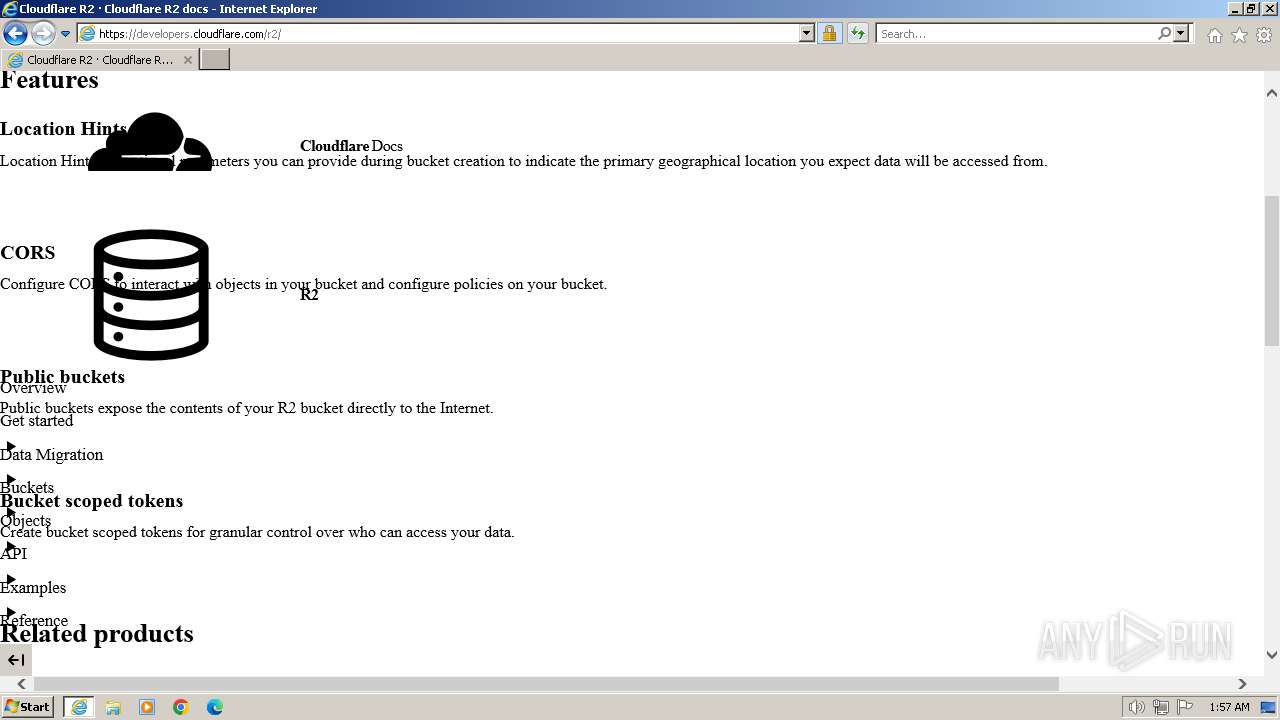Click the Cloudflare cloud logo

150,141
